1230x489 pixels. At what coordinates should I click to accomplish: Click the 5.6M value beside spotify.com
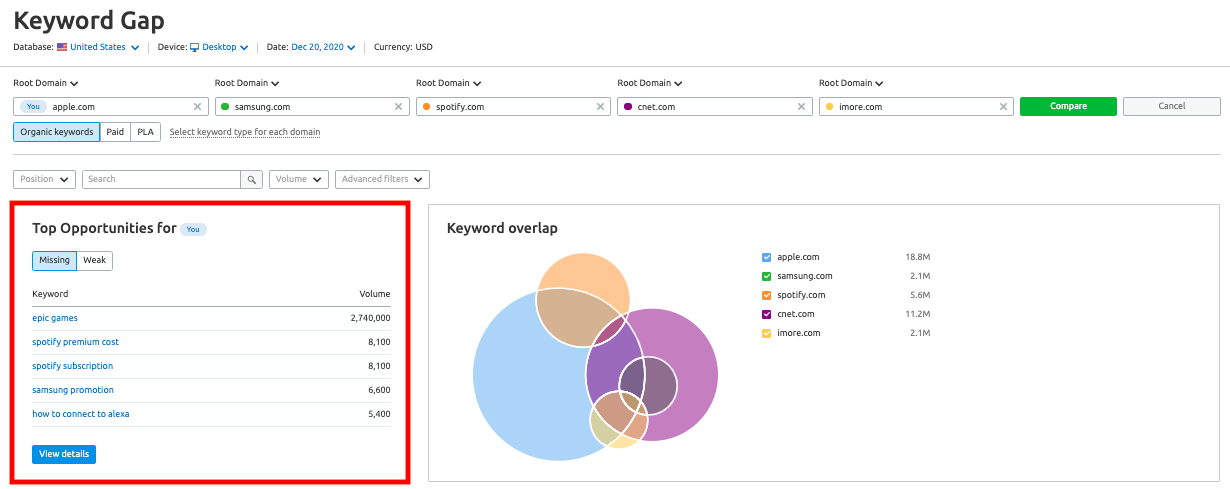point(920,295)
